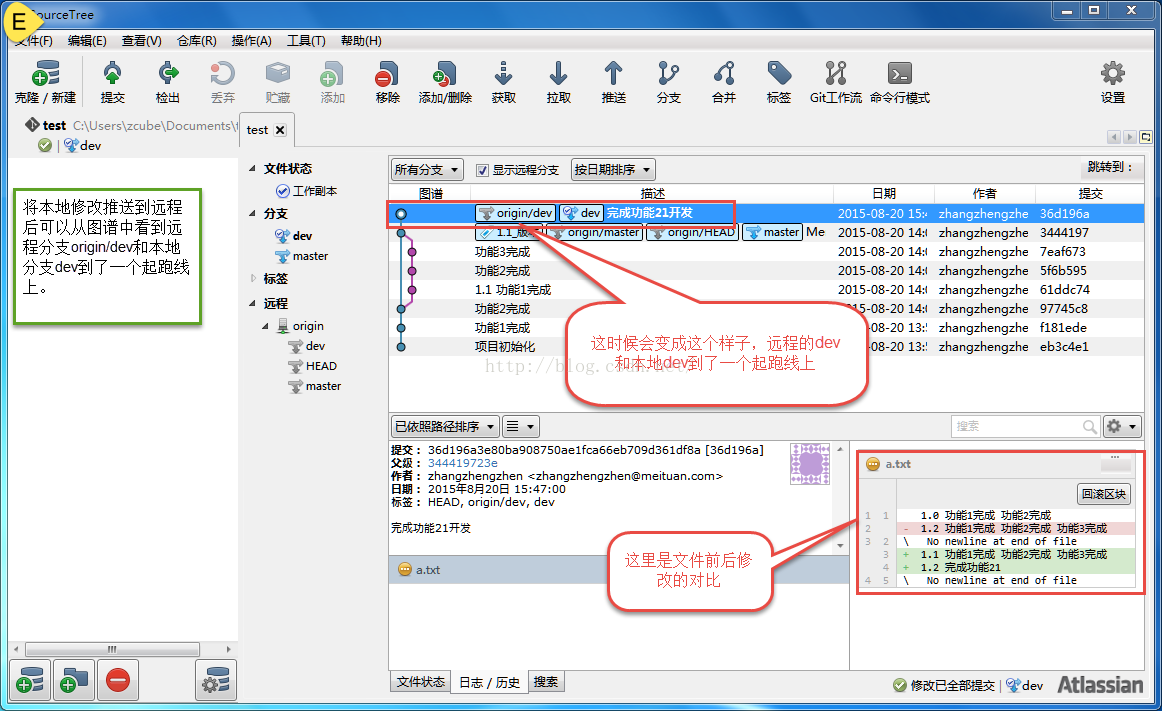Toggle the 显示远程分支 checkbox

482,171
